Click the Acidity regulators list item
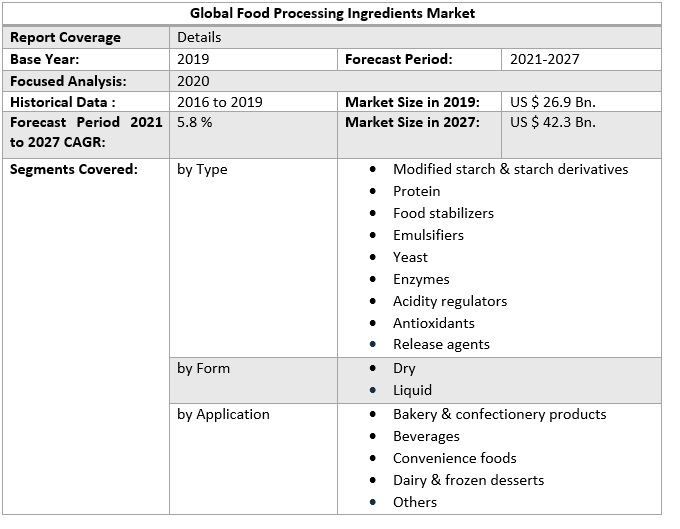This screenshot has height=529, width=680. click(449, 301)
